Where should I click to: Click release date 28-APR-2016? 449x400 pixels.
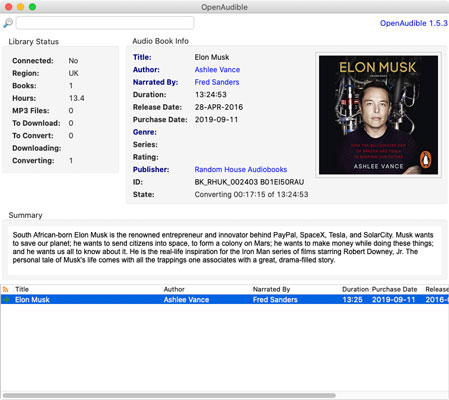pos(219,107)
